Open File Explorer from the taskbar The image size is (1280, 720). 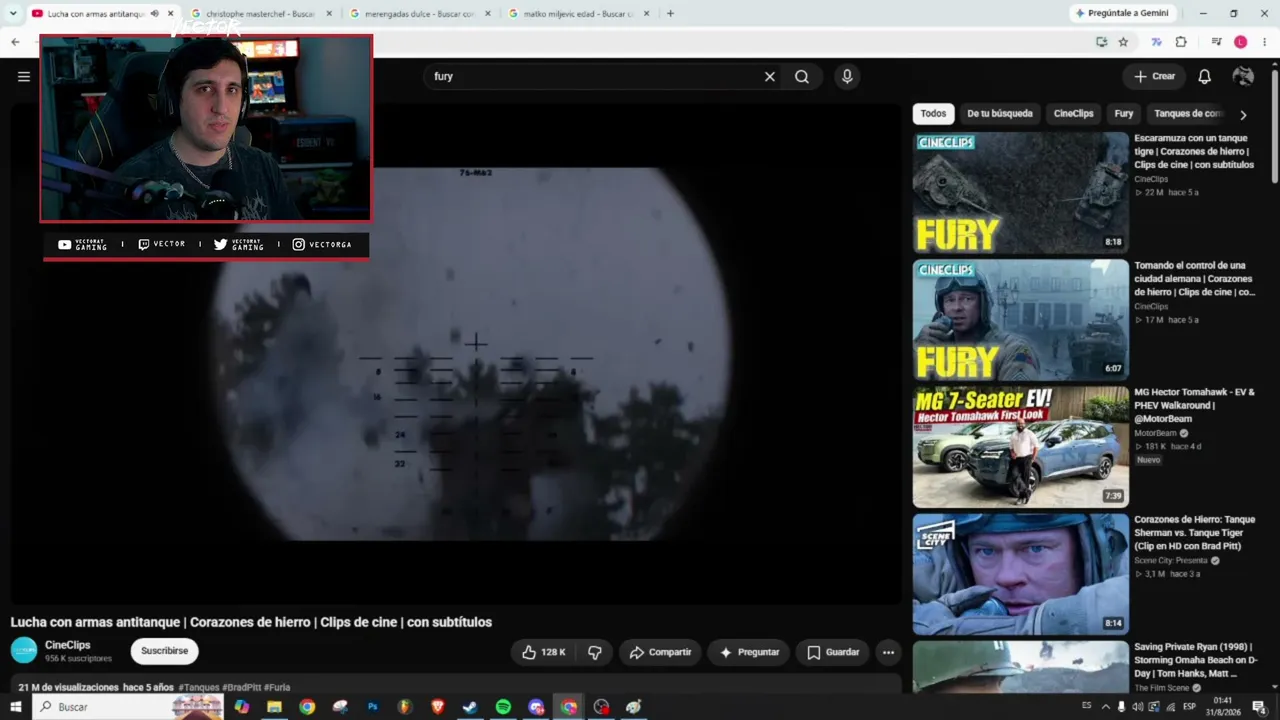(274, 707)
